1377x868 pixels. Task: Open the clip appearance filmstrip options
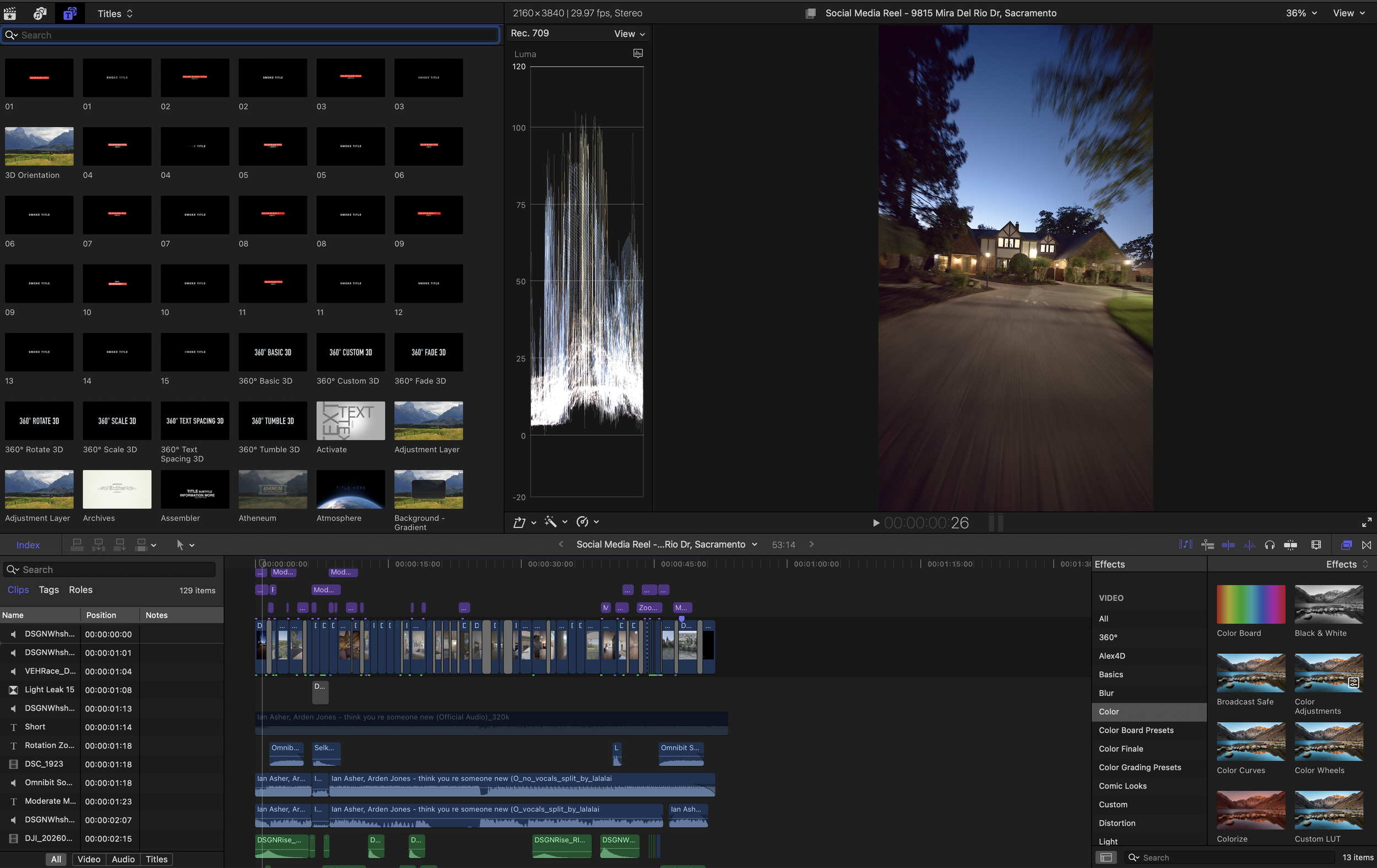(1316, 544)
